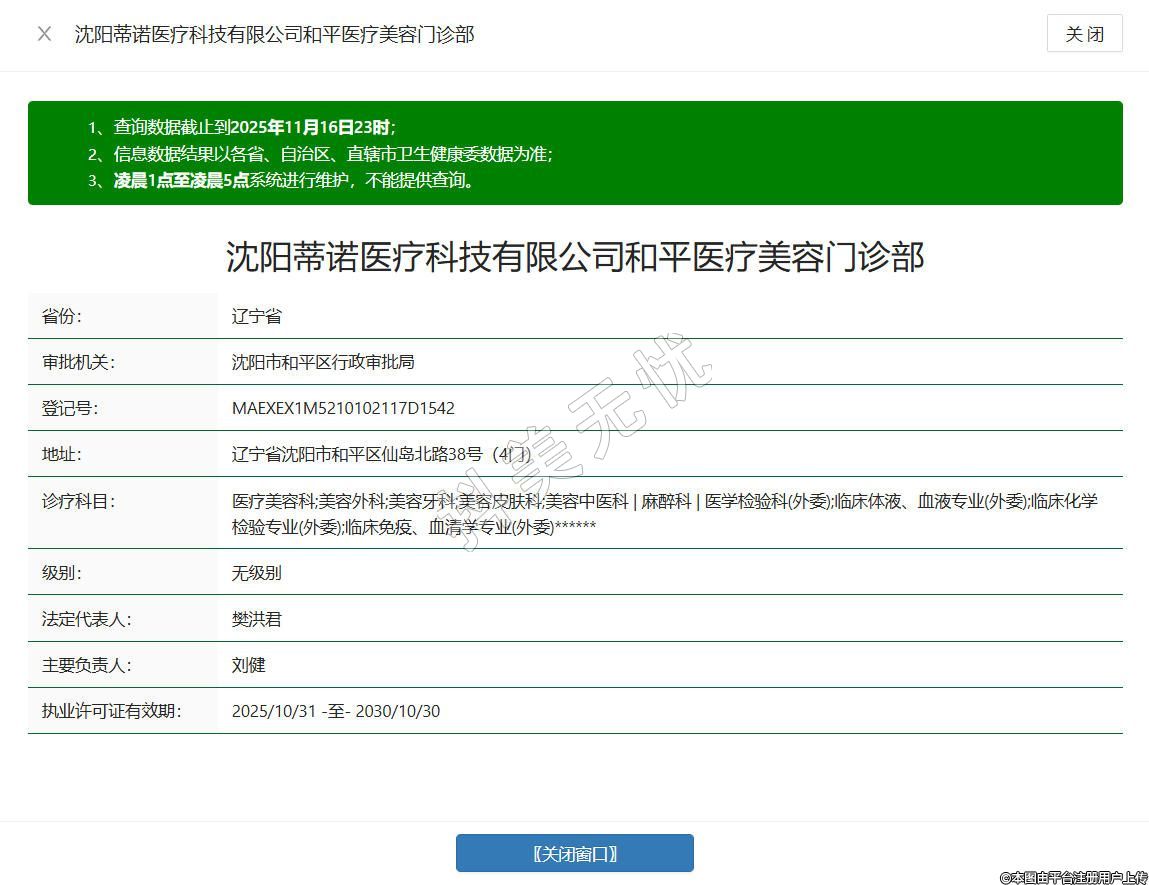Select the 辽宁省 province value
The image size is (1149, 885).
pyautogui.click(x=257, y=316)
